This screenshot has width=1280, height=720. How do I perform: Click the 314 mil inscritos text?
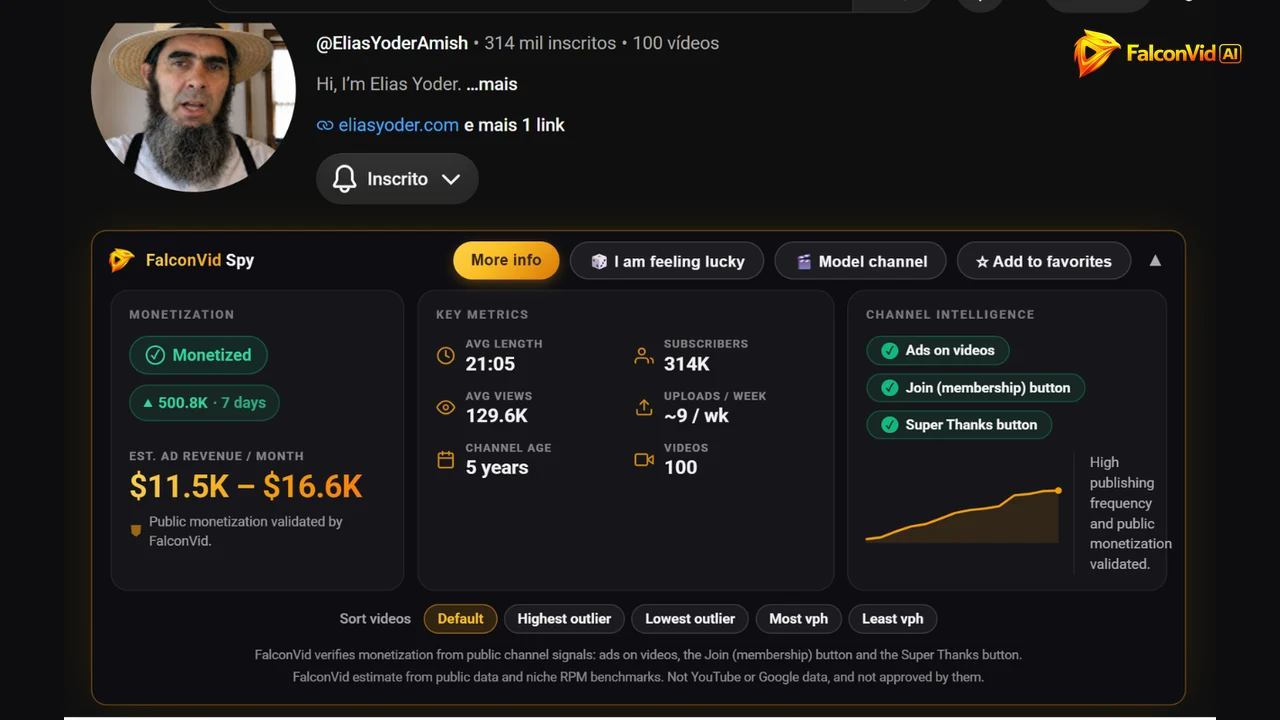(550, 43)
